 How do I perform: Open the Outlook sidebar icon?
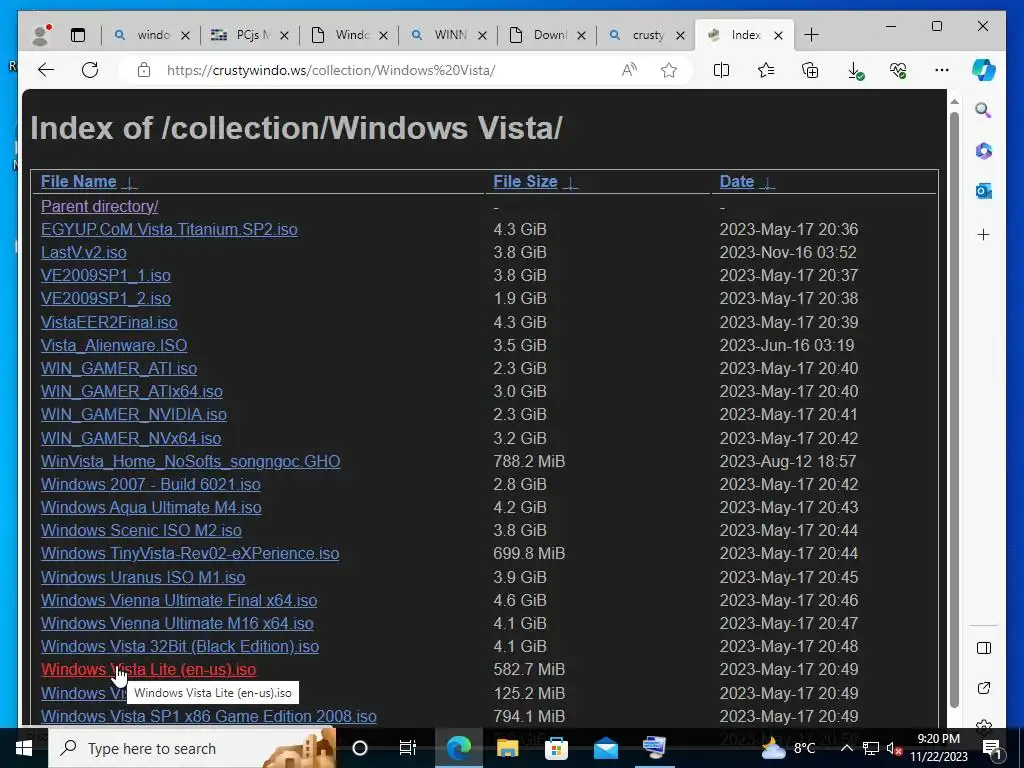coord(984,191)
